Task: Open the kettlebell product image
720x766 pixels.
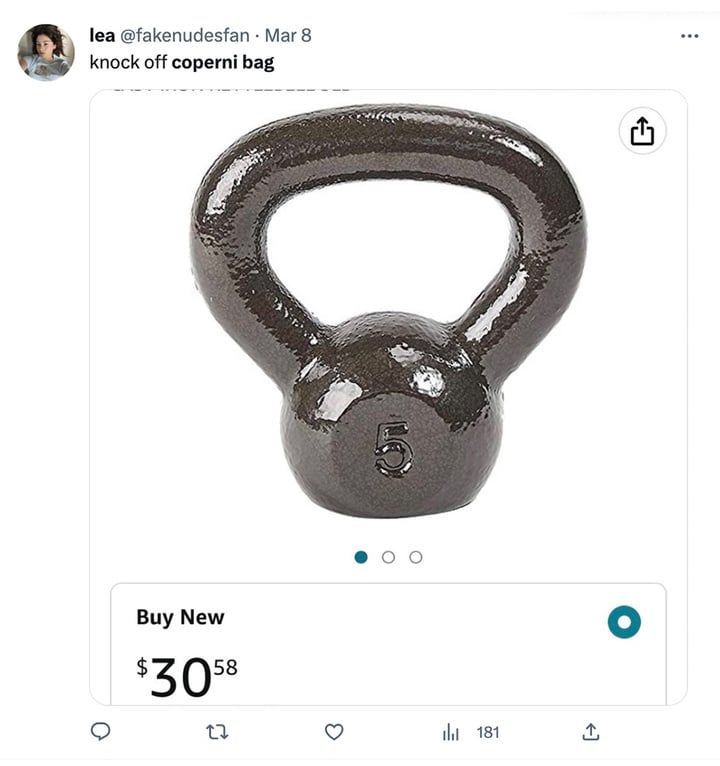Action: point(389,311)
